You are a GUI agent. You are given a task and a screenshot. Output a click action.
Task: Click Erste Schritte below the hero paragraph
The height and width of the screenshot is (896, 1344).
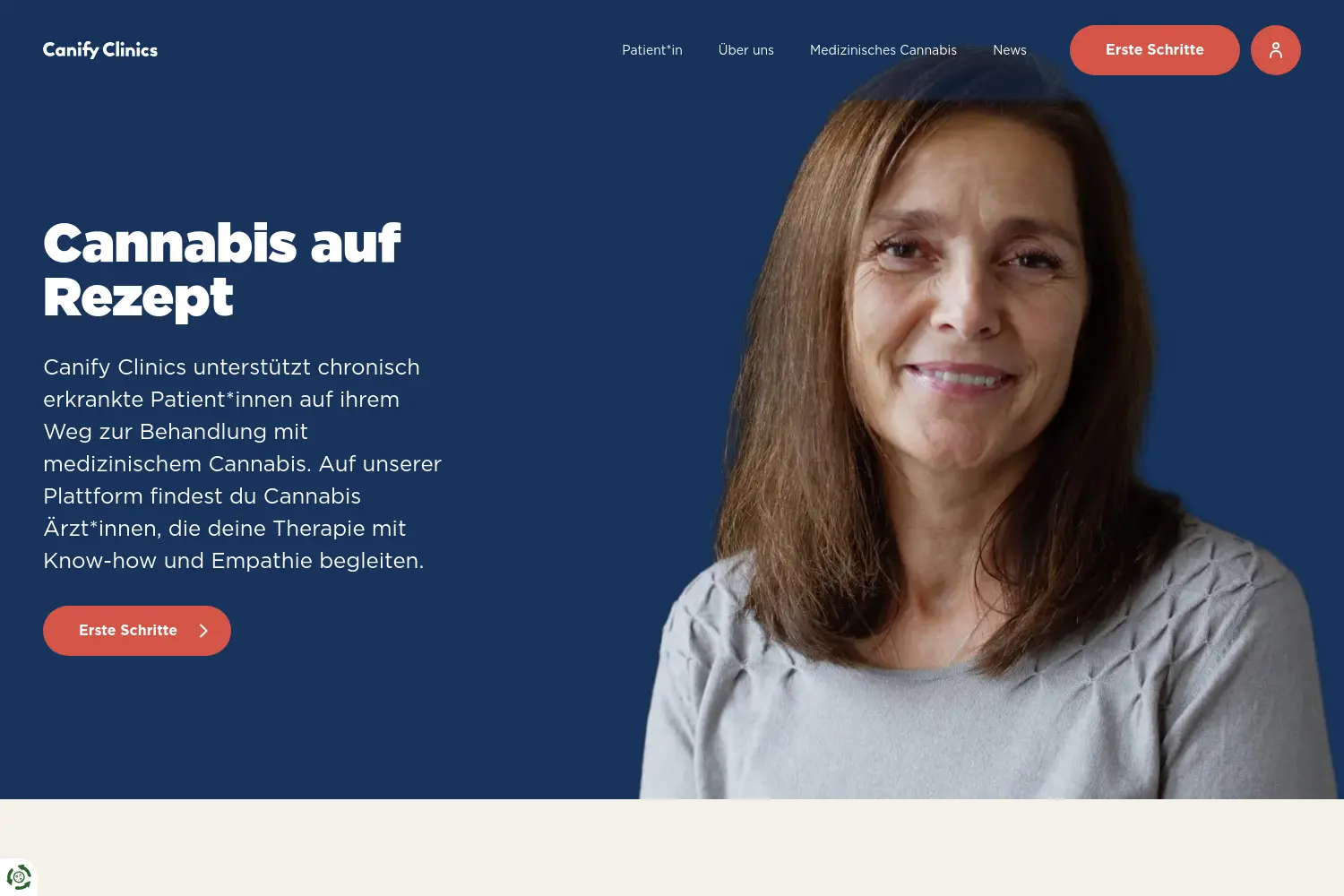coord(137,631)
